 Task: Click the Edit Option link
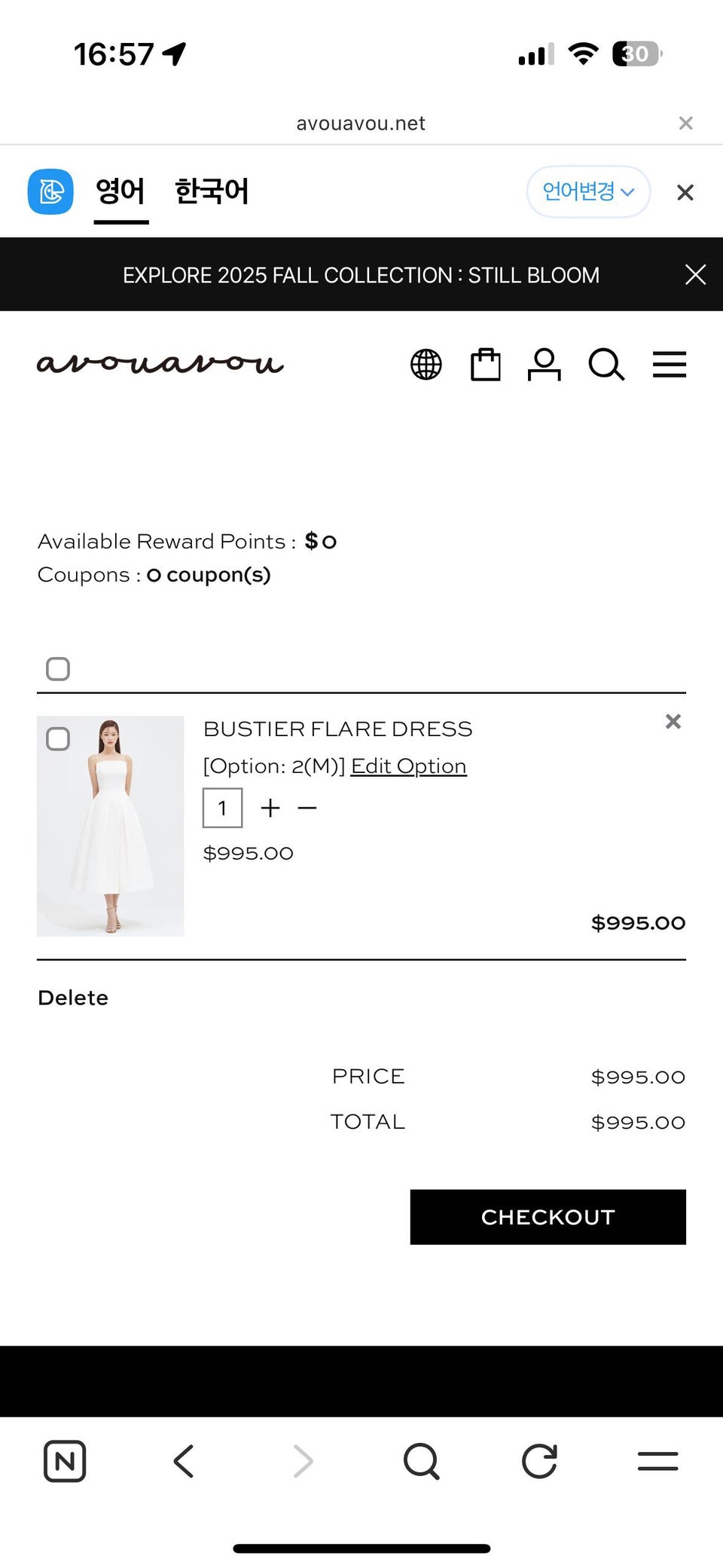point(408,766)
